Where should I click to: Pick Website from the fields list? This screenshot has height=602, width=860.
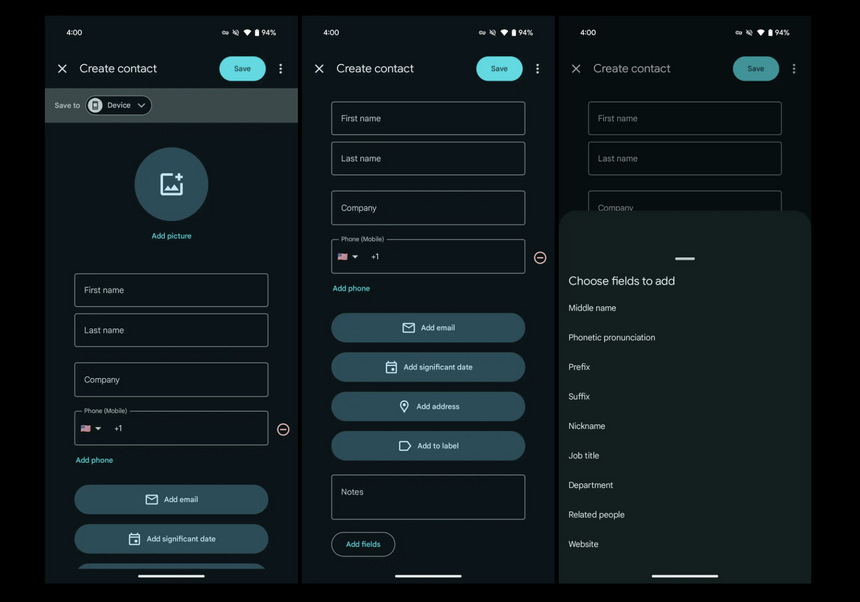pos(584,544)
